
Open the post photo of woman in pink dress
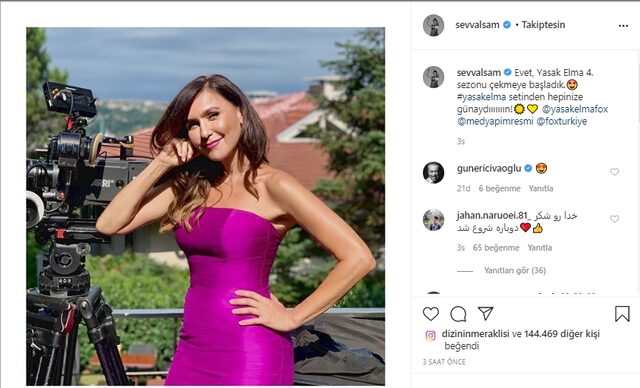click(x=205, y=206)
